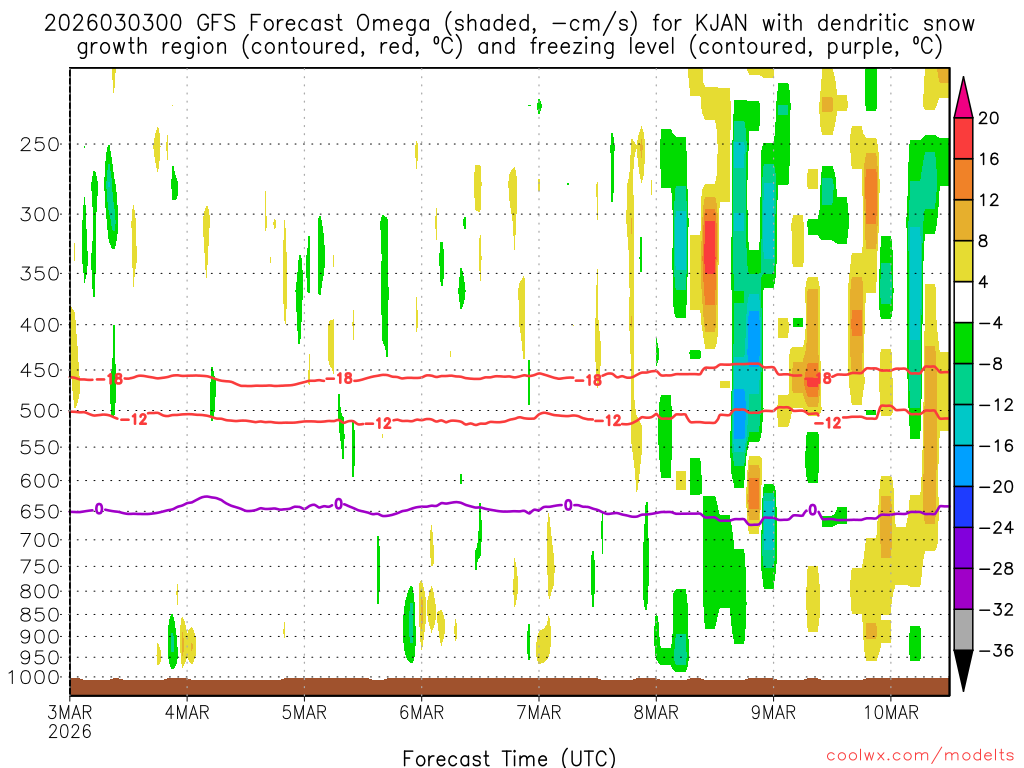Click the 400 pressure level label
The image size is (1024, 768).
pyautogui.click(x=40, y=325)
